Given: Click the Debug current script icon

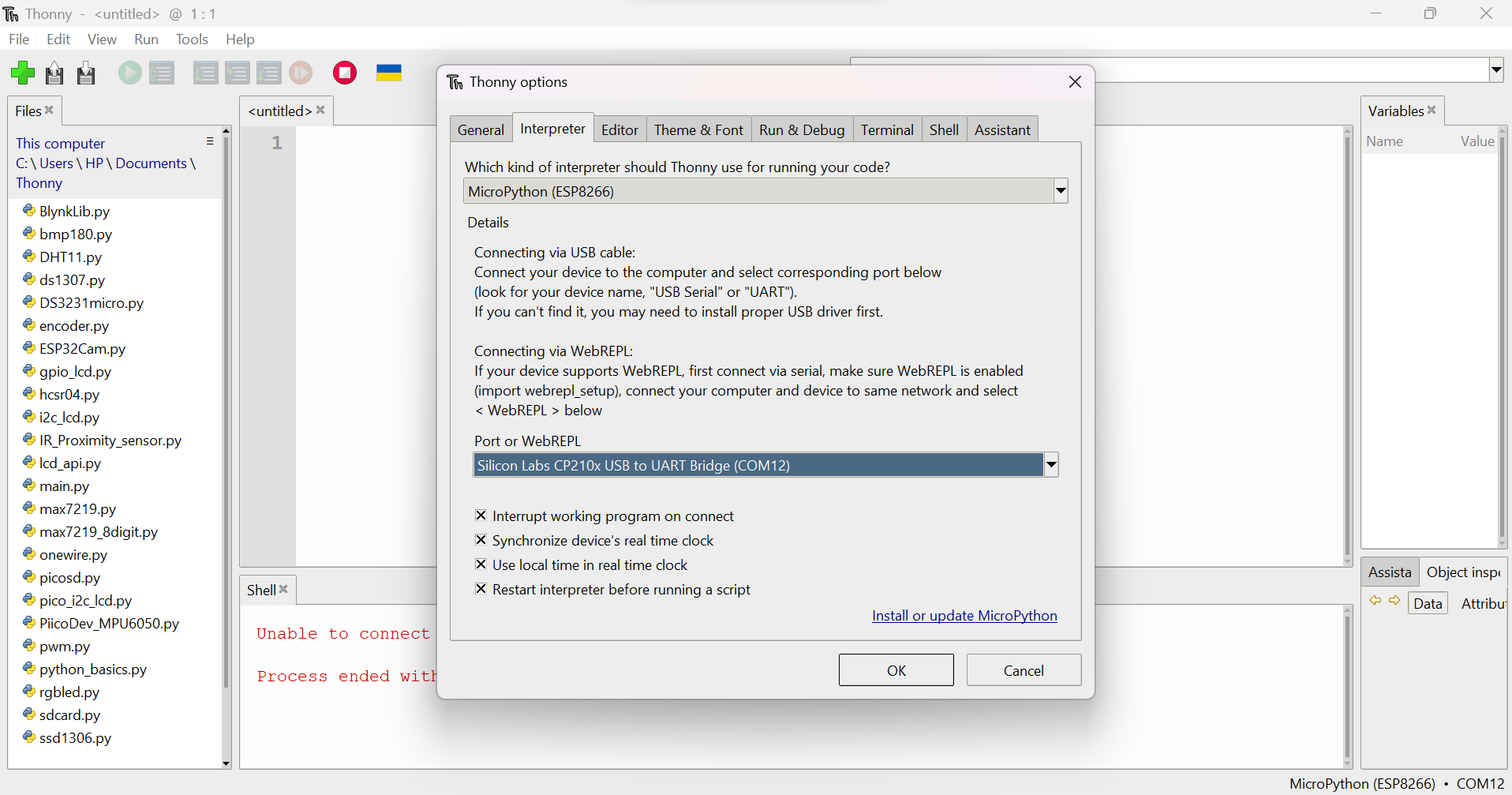Looking at the screenshot, I should [x=162, y=73].
